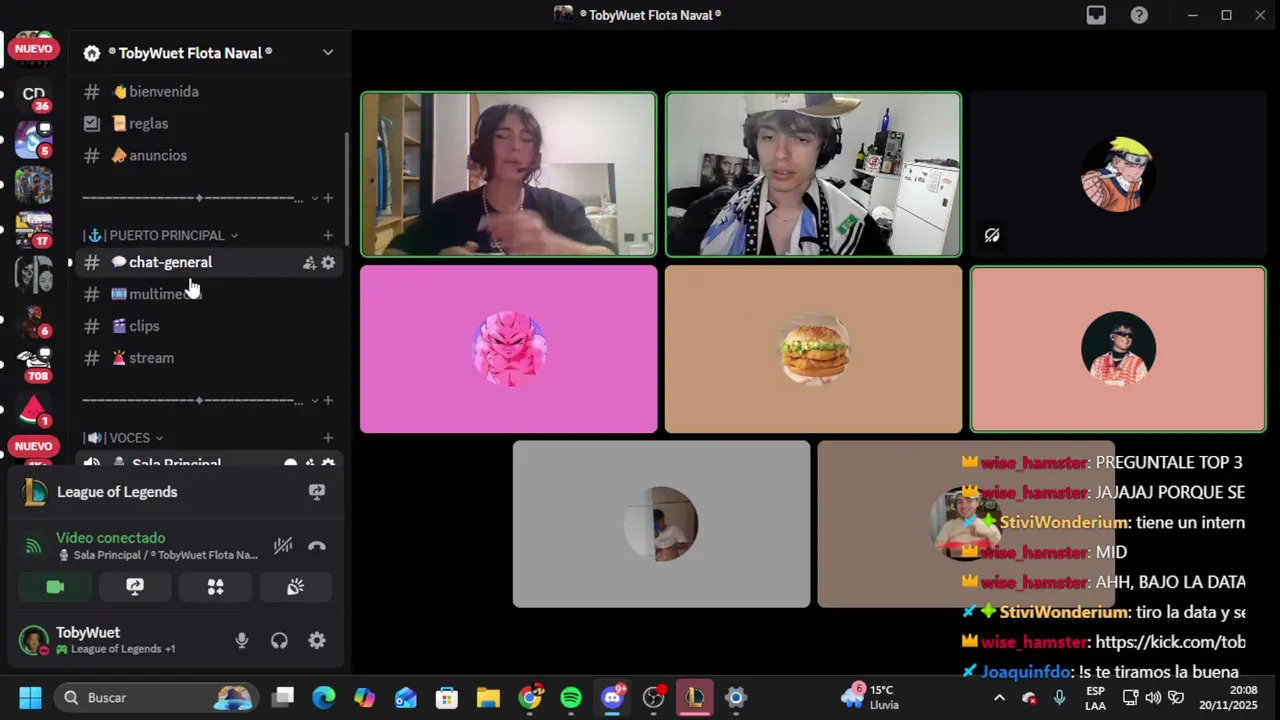The image size is (1280, 720).
Task: Focus the woman's webcam video tile
Action: [509, 174]
